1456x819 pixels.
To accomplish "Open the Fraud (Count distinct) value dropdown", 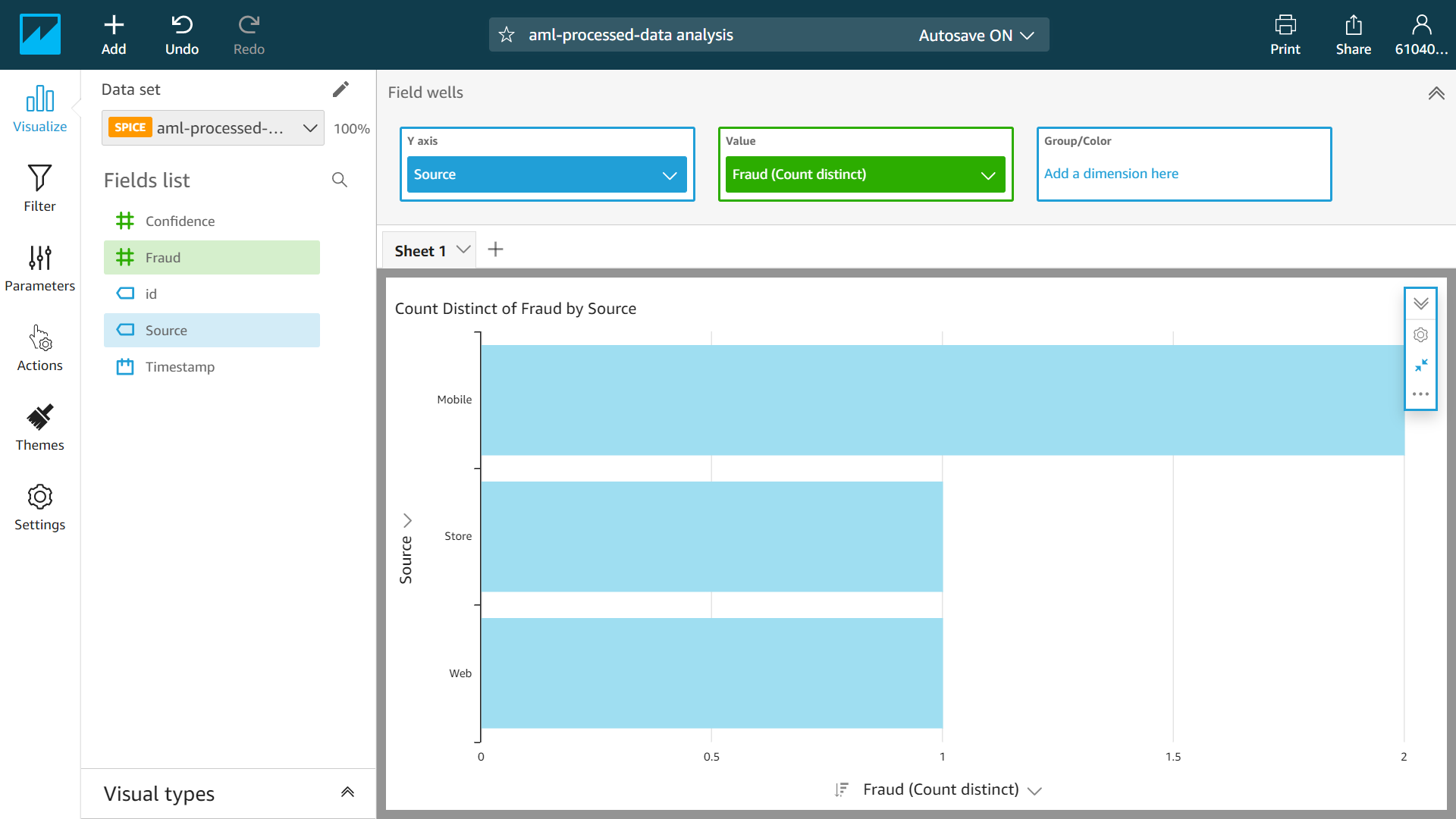I will [x=987, y=175].
